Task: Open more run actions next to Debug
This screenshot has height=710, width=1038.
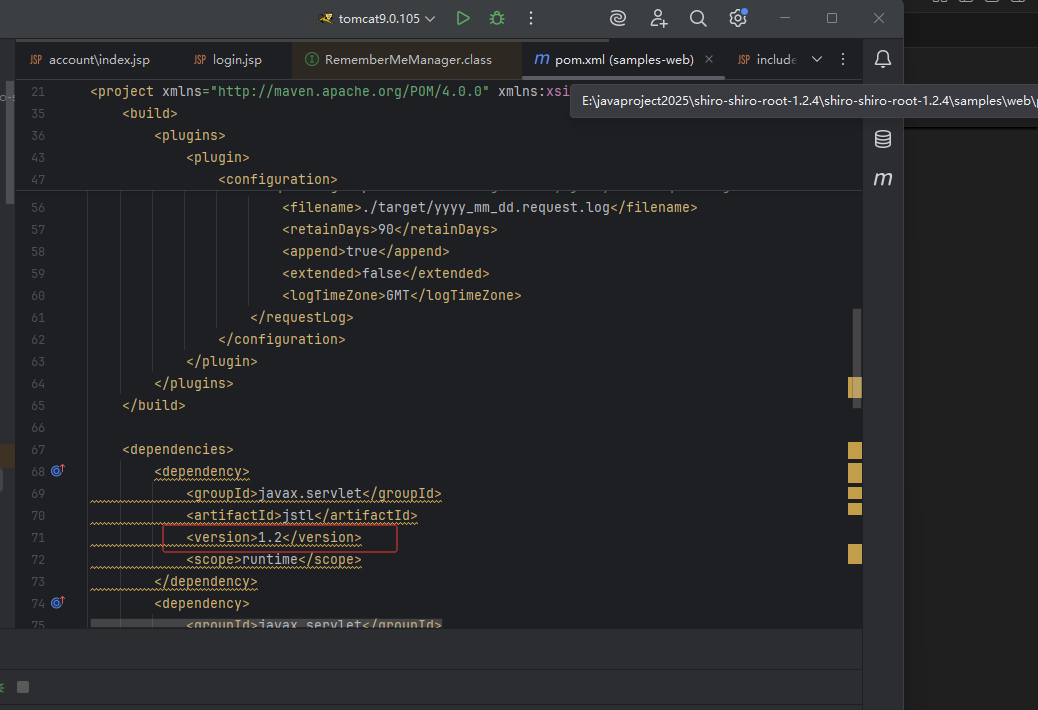Action: pos(531,18)
